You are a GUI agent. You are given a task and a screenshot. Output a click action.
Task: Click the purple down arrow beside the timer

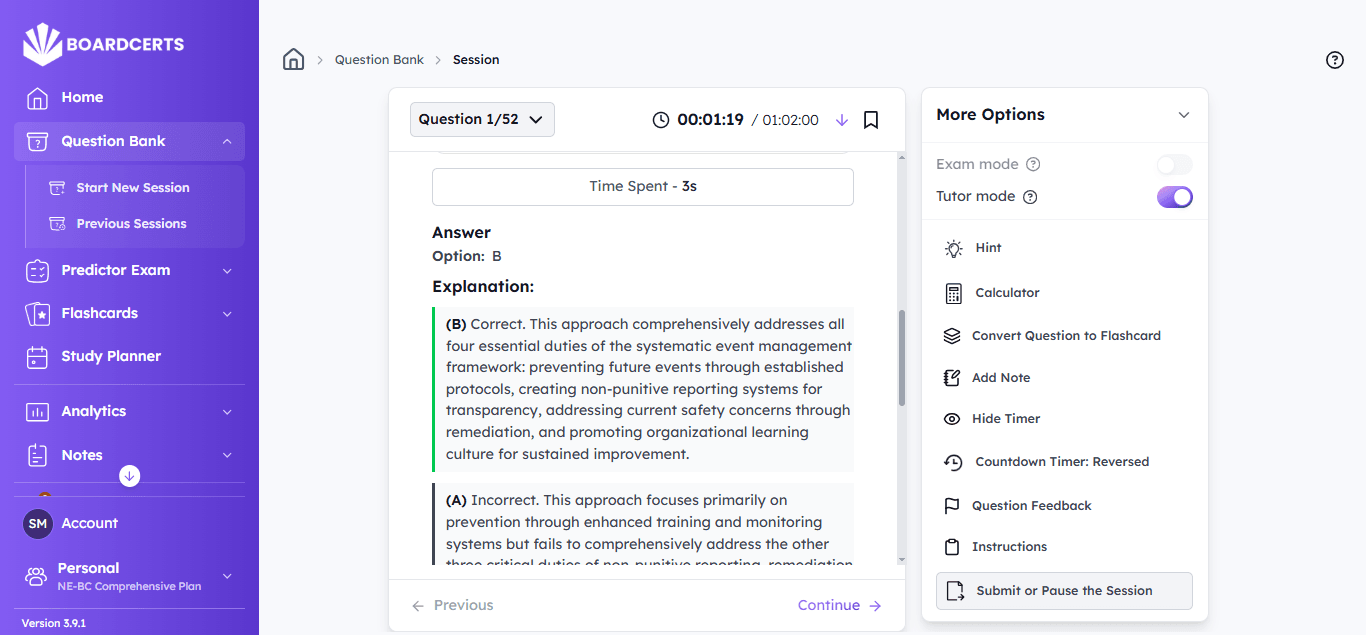[841, 120]
